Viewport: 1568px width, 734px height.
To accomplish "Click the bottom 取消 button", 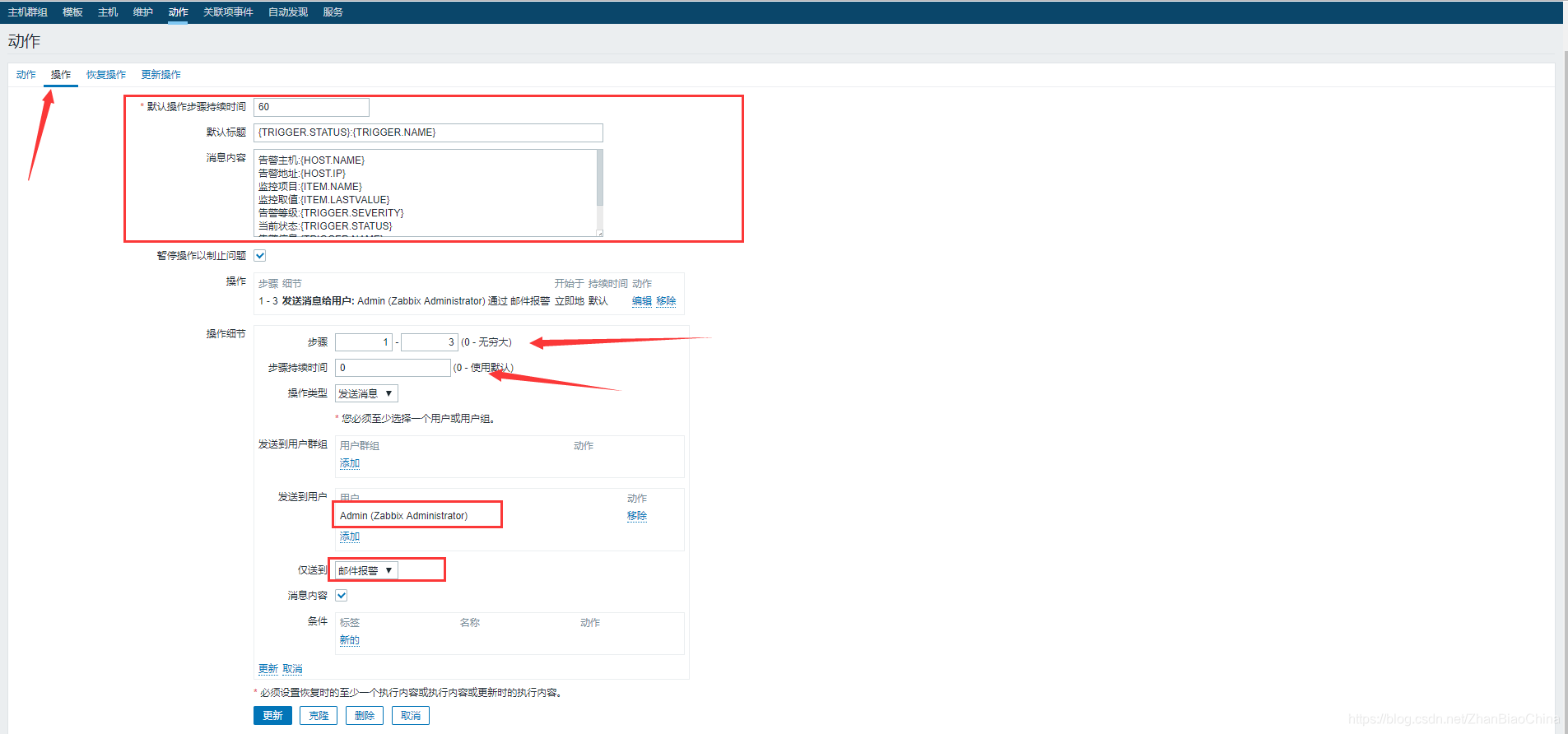I will (411, 716).
